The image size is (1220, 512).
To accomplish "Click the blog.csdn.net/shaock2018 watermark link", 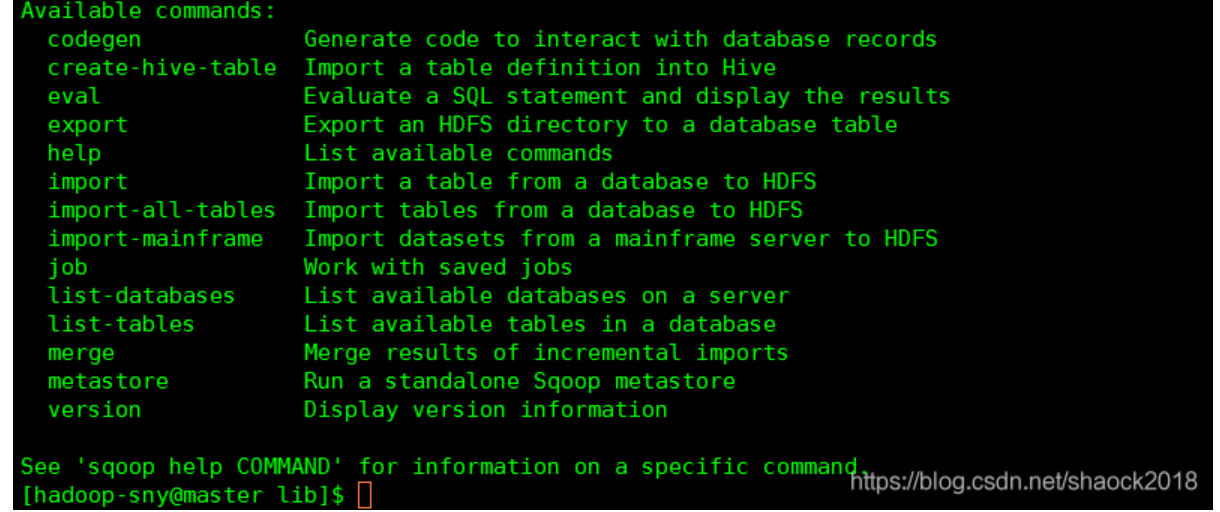I will point(1023,482).
